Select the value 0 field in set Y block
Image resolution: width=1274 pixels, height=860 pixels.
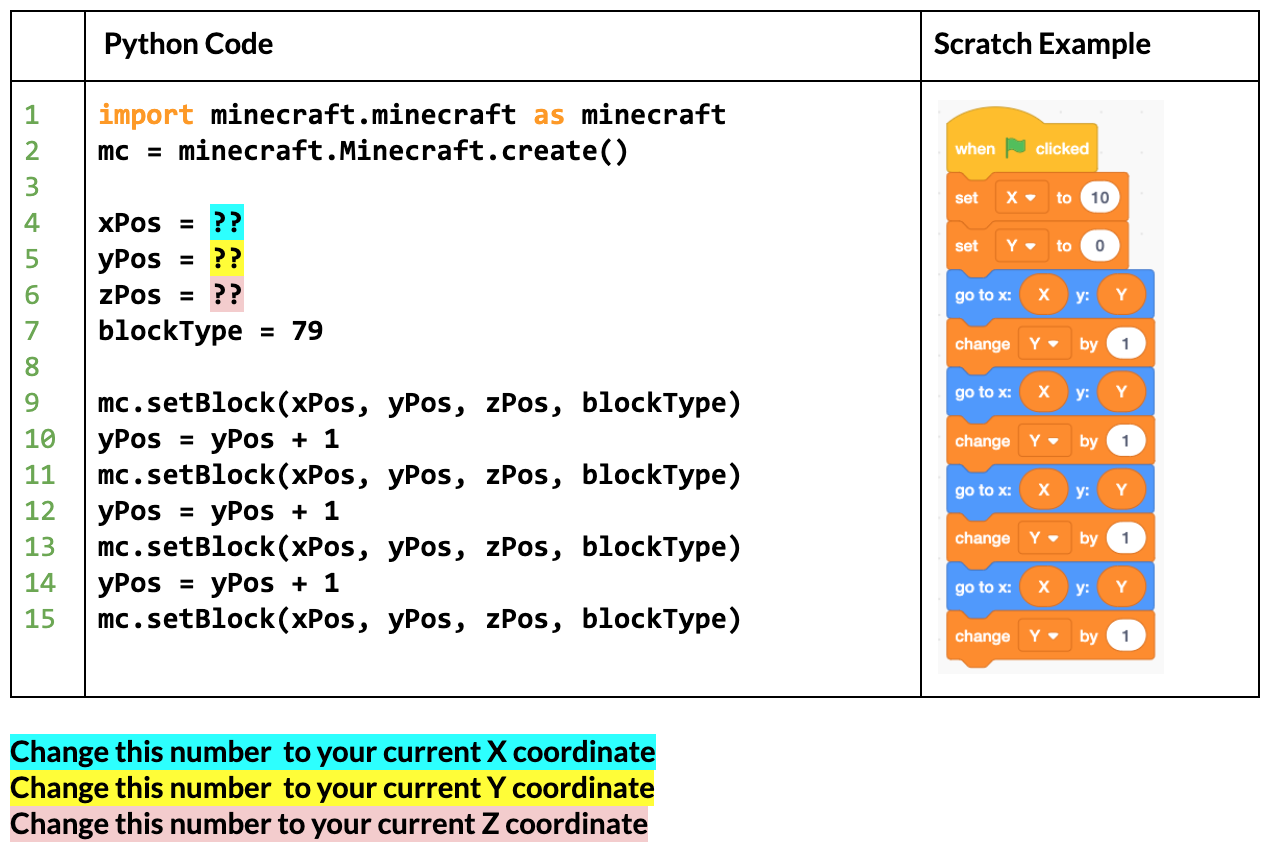coord(1099,246)
